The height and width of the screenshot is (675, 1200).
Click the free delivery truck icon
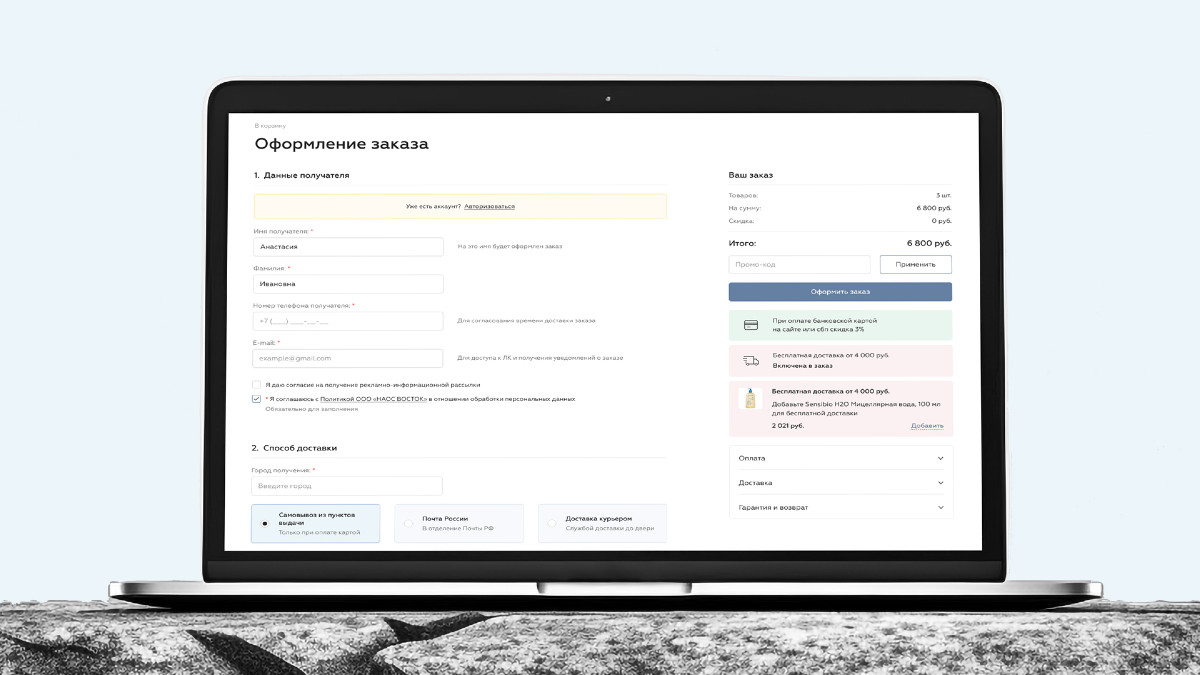[x=750, y=361]
